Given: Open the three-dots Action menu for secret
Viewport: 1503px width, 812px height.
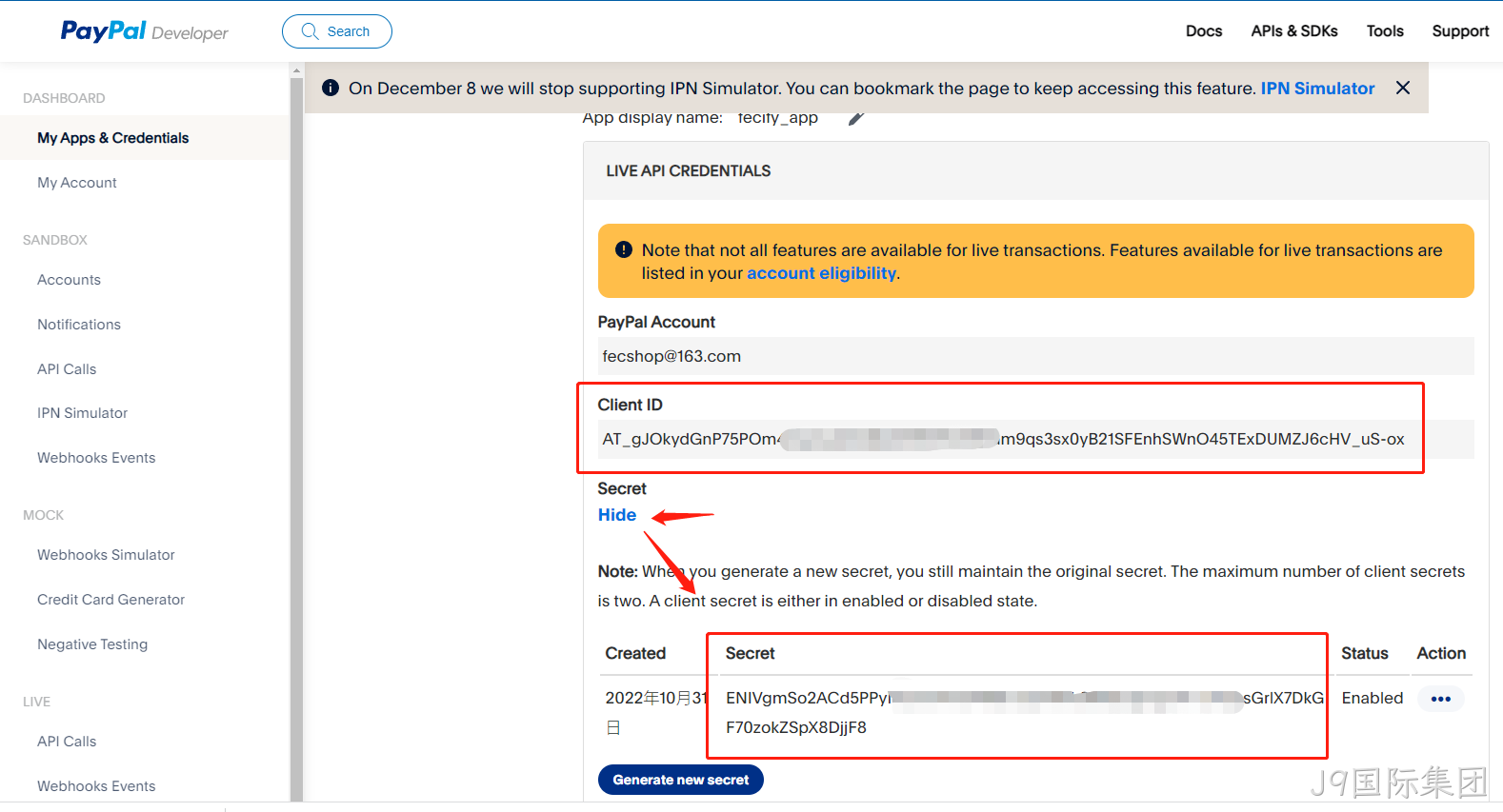Looking at the screenshot, I should tap(1441, 699).
